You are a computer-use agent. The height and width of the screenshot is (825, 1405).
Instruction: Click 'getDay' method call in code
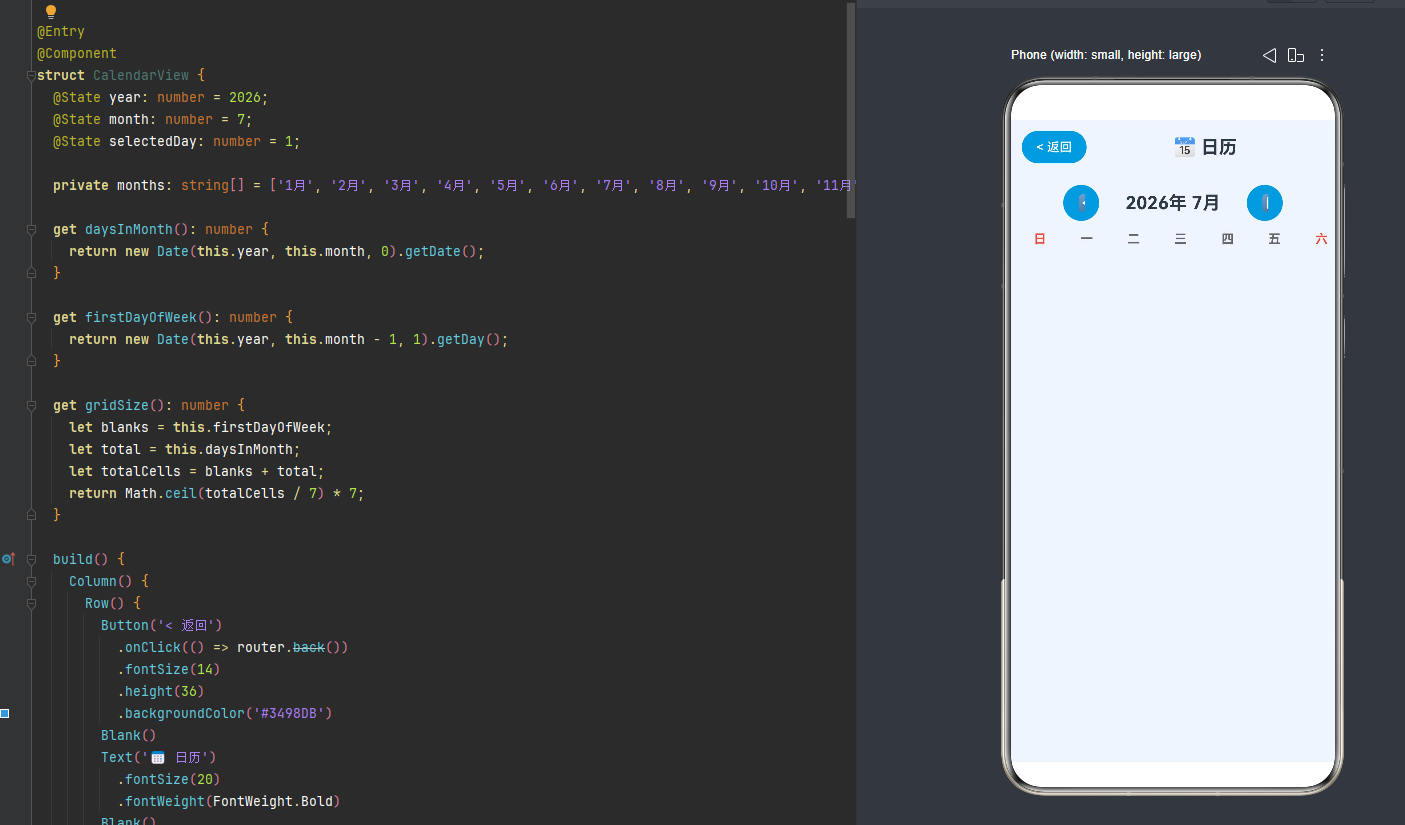pyautogui.click(x=461, y=339)
